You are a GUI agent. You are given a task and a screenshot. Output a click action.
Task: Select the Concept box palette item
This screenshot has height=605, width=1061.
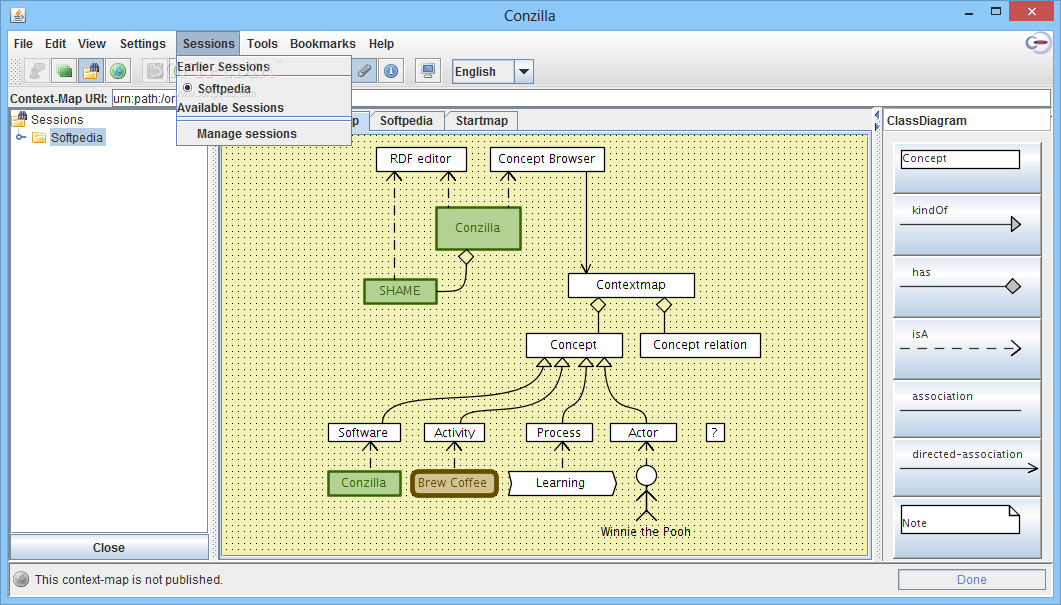pos(966,167)
